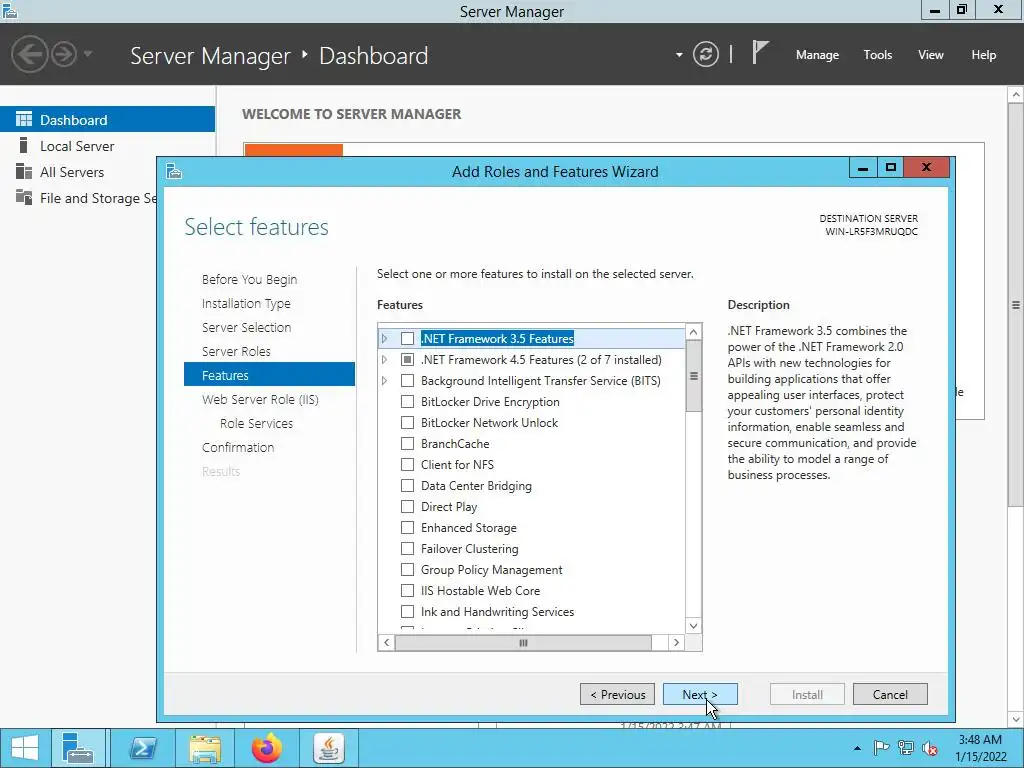Select Dashboard in the left navigation pane

click(107, 120)
